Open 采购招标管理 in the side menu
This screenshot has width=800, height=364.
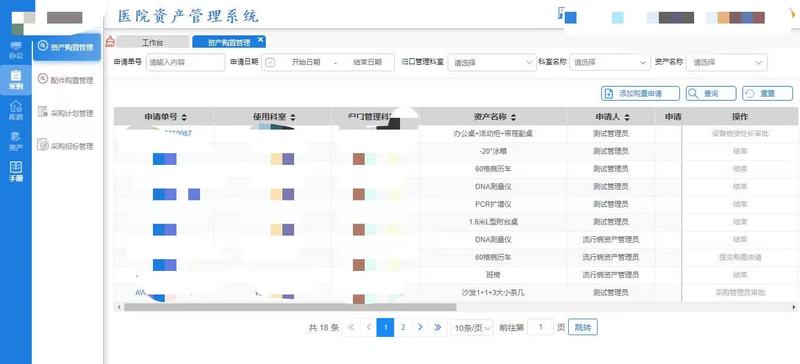tap(66, 146)
